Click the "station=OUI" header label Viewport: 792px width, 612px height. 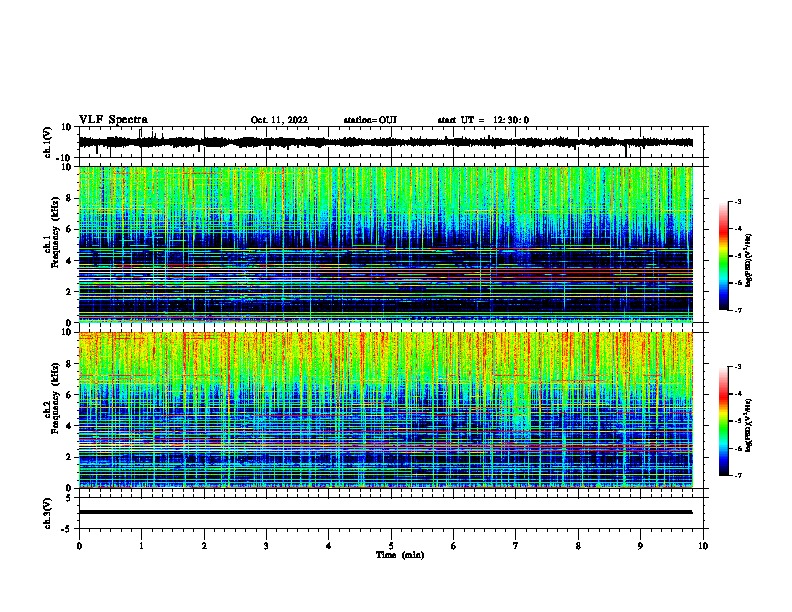click(370, 120)
